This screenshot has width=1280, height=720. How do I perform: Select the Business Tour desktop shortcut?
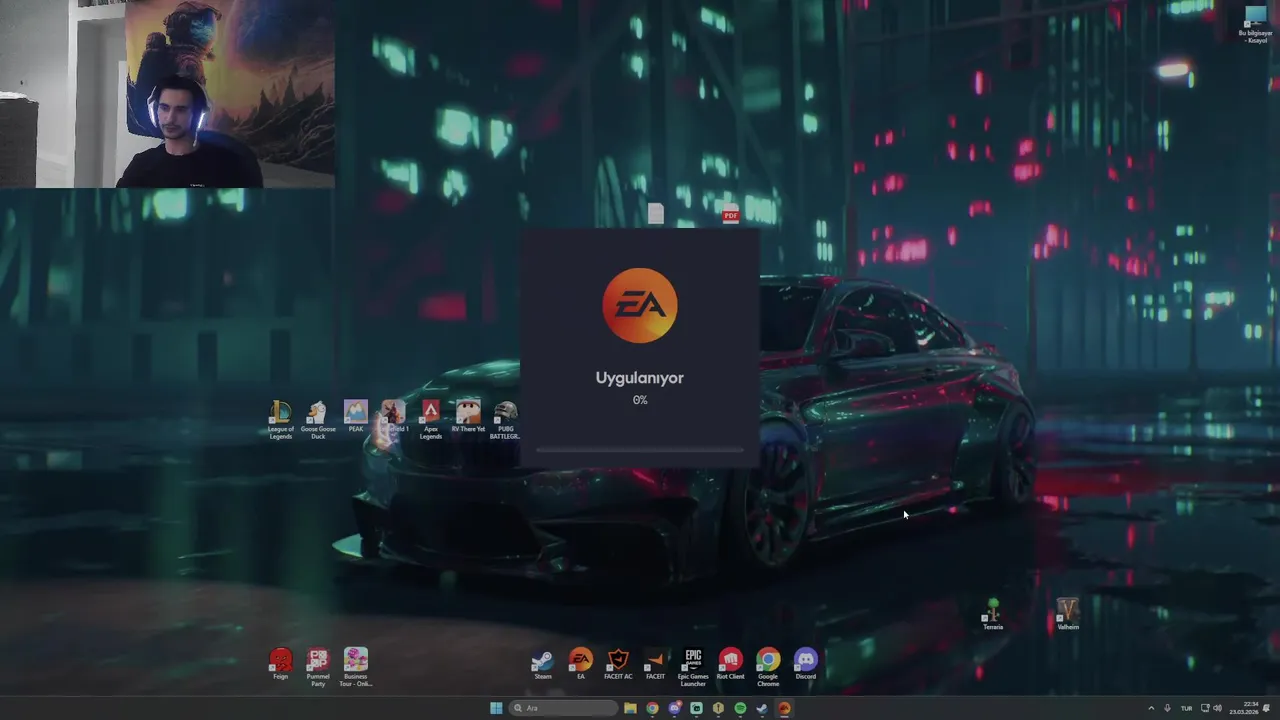(355, 667)
